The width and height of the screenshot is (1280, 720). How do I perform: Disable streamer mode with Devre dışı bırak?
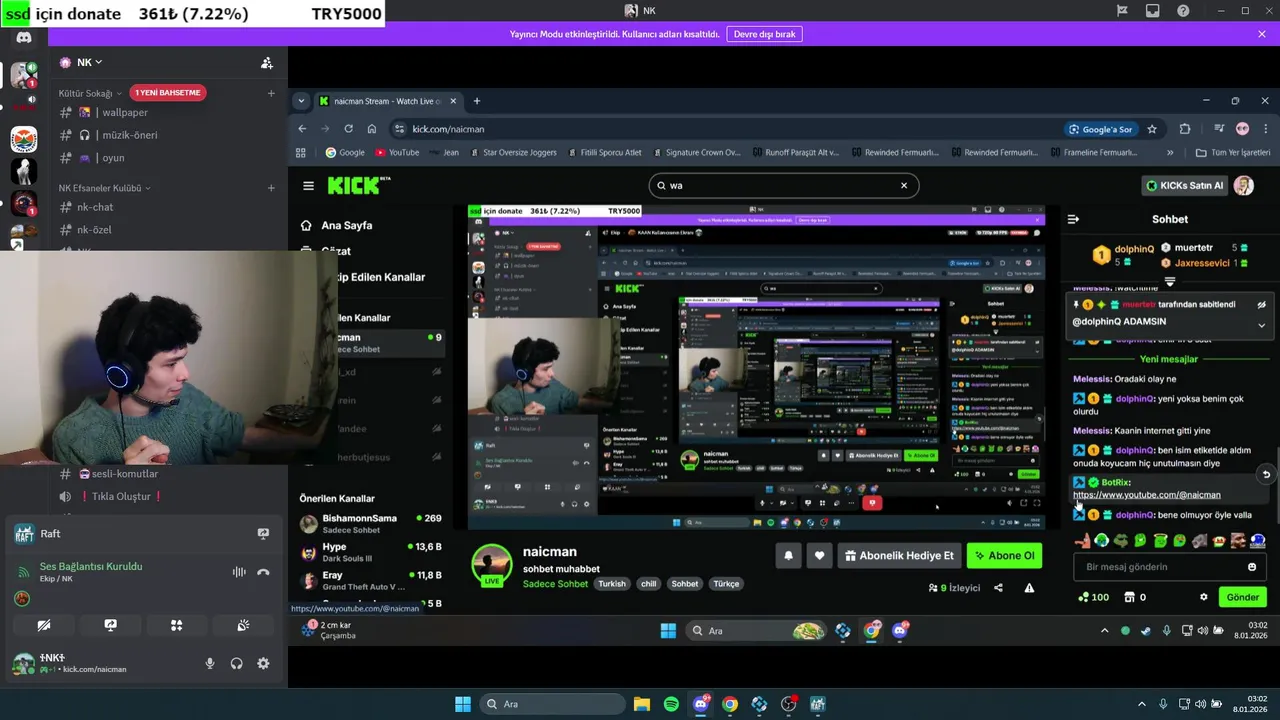tap(764, 34)
